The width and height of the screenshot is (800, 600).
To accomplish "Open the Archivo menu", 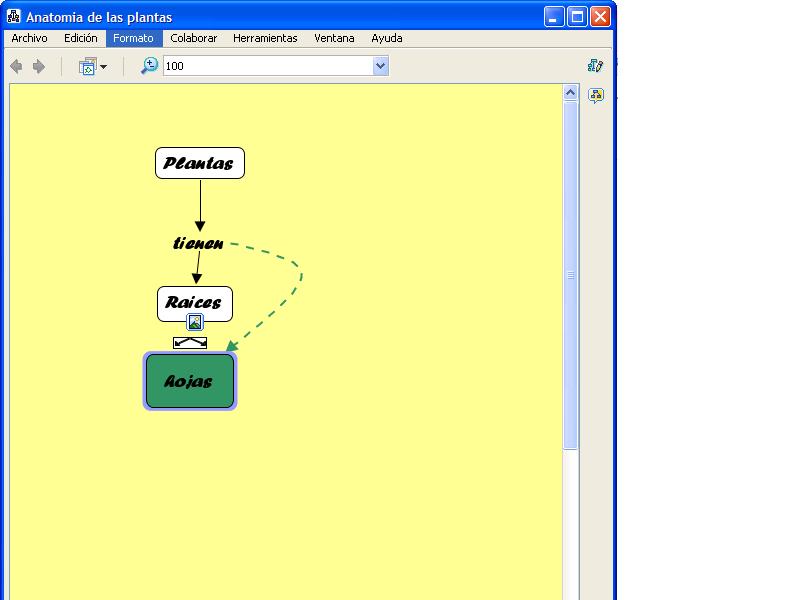I will [29, 38].
